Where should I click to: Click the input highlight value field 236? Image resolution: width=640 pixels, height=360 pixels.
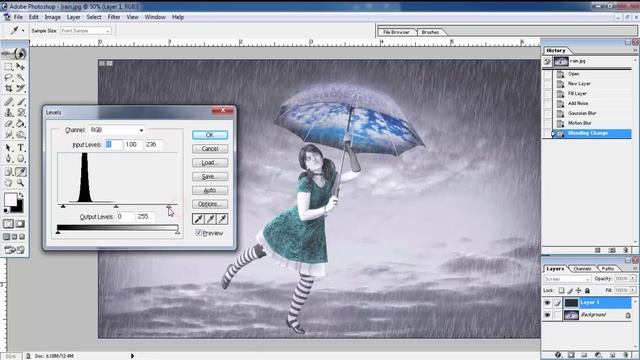click(x=153, y=144)
